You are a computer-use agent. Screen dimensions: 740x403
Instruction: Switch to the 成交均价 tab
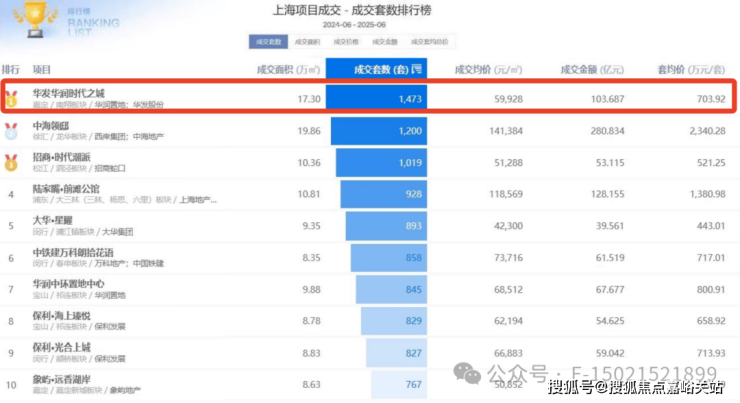click(346, 42)
